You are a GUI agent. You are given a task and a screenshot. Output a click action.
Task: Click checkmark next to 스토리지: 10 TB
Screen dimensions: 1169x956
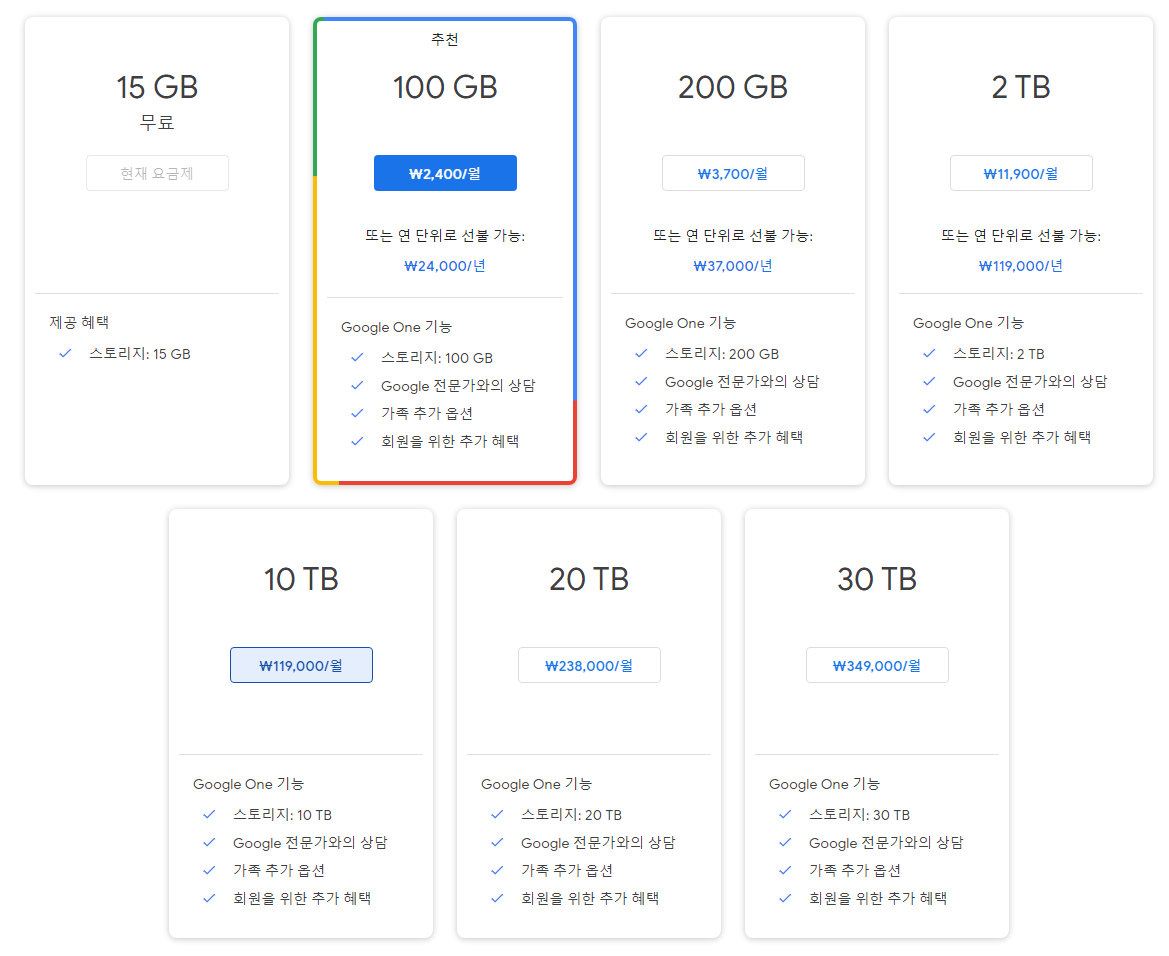click(209, 814)
